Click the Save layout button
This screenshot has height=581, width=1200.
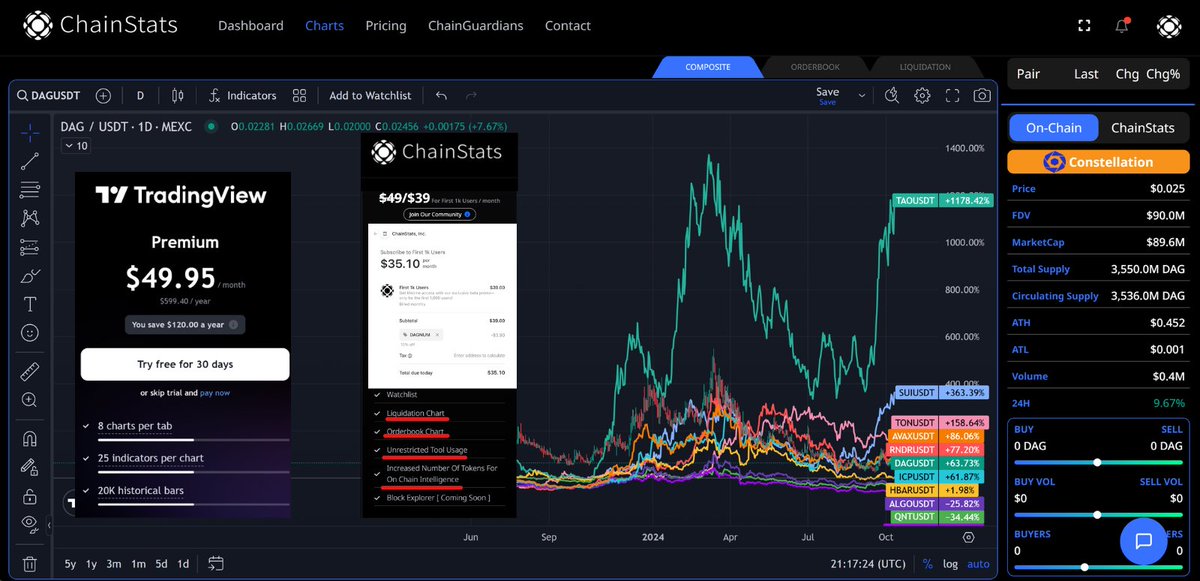[x=828, y=96]
